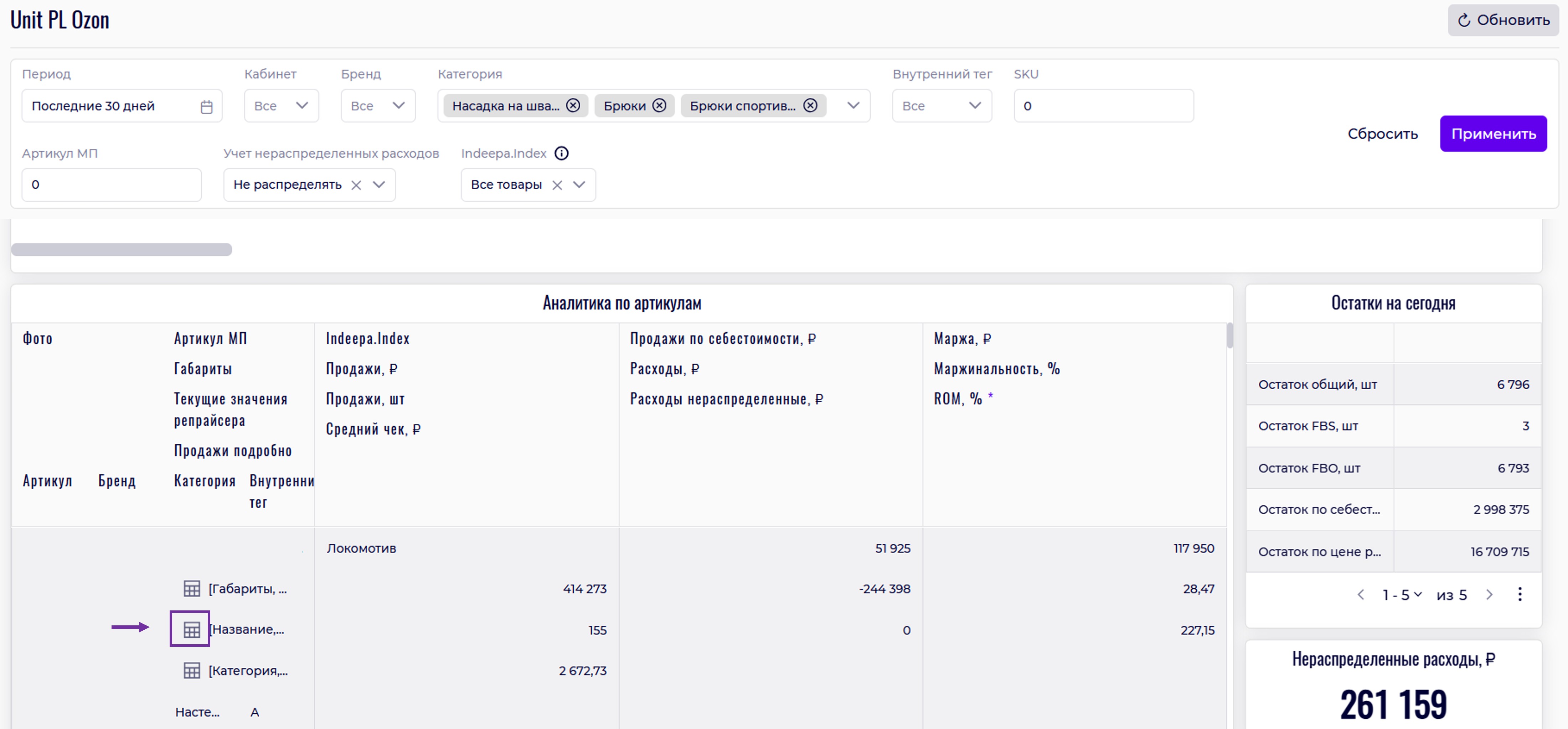Open the three-dot menu in the Остатки pagination
The height and width of the screenshot is (729, 1568).
tap(1519, 594)
